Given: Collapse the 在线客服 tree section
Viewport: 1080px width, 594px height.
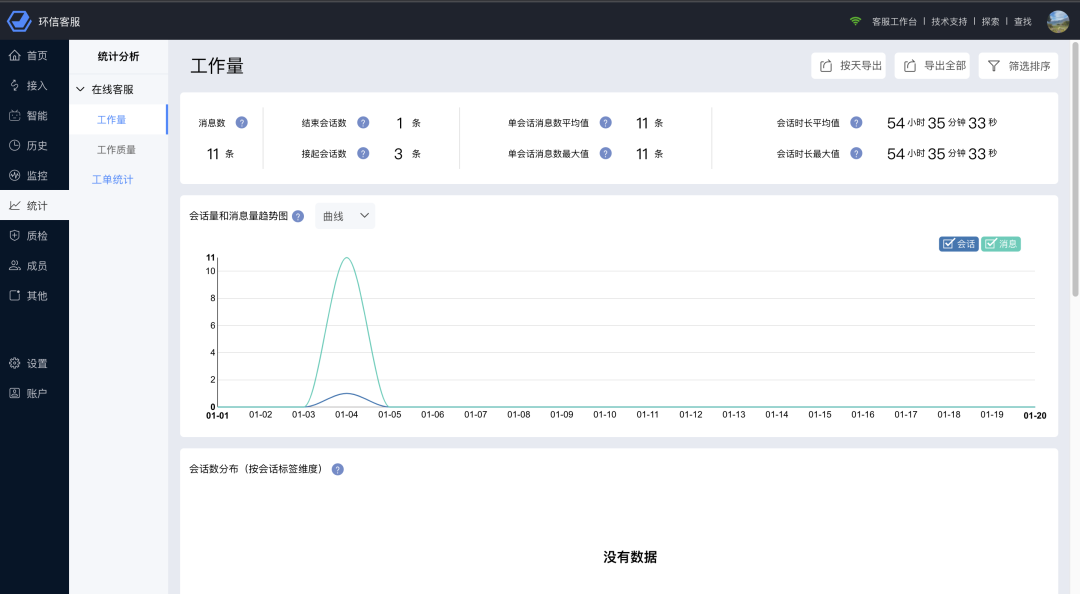Looking at the screenshot, I should click(81, 89).
